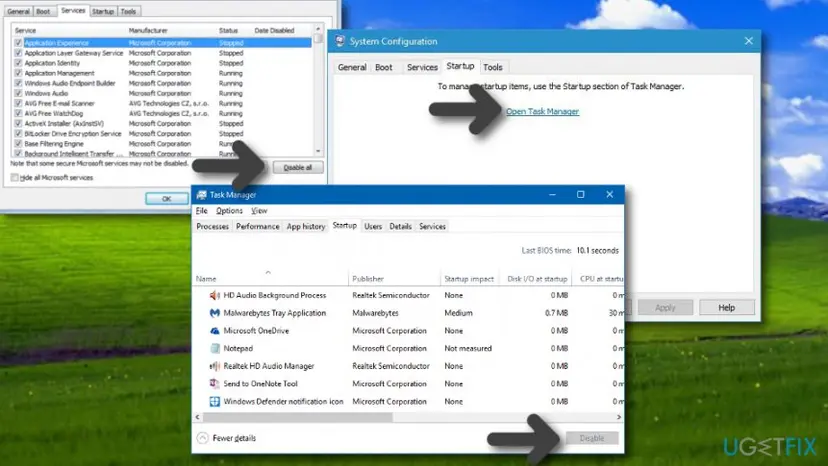Select the ActiveX Installer (AxInstSV) row
Viewport: 828px width, 466px height.
coord(161,124)
